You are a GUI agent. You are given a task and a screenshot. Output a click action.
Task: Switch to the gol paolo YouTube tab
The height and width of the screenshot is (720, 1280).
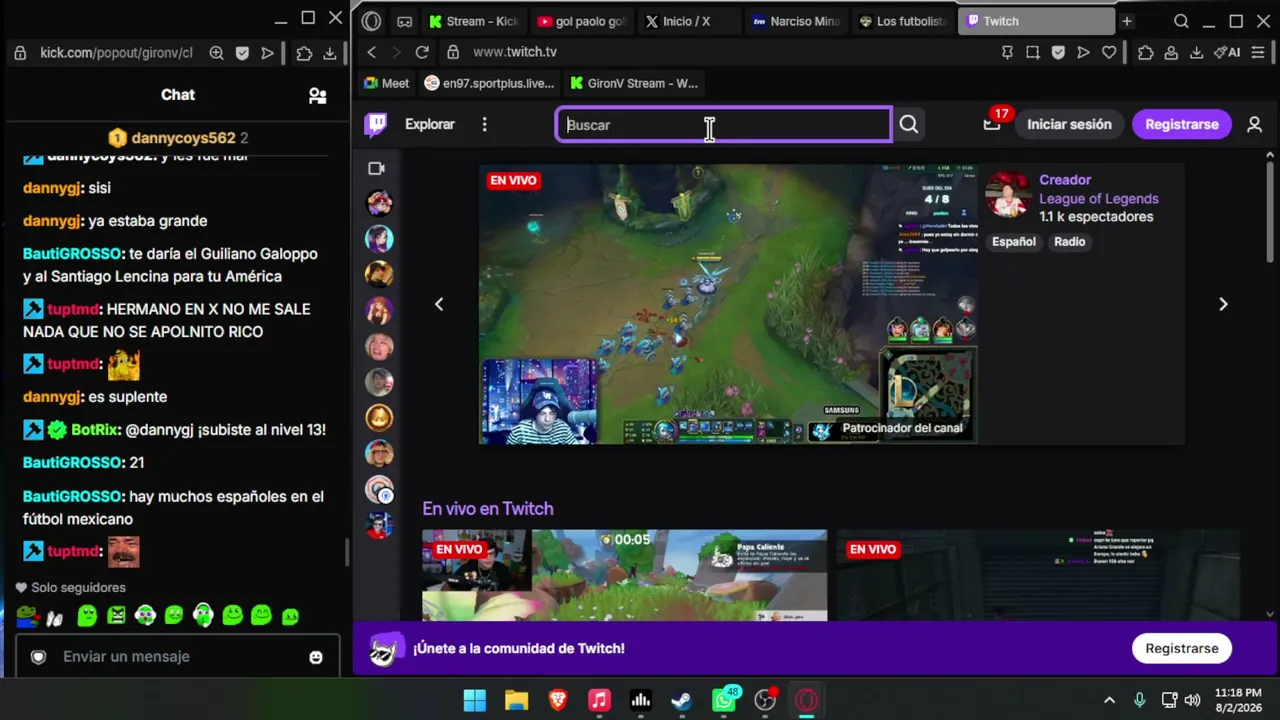point(582,21)
